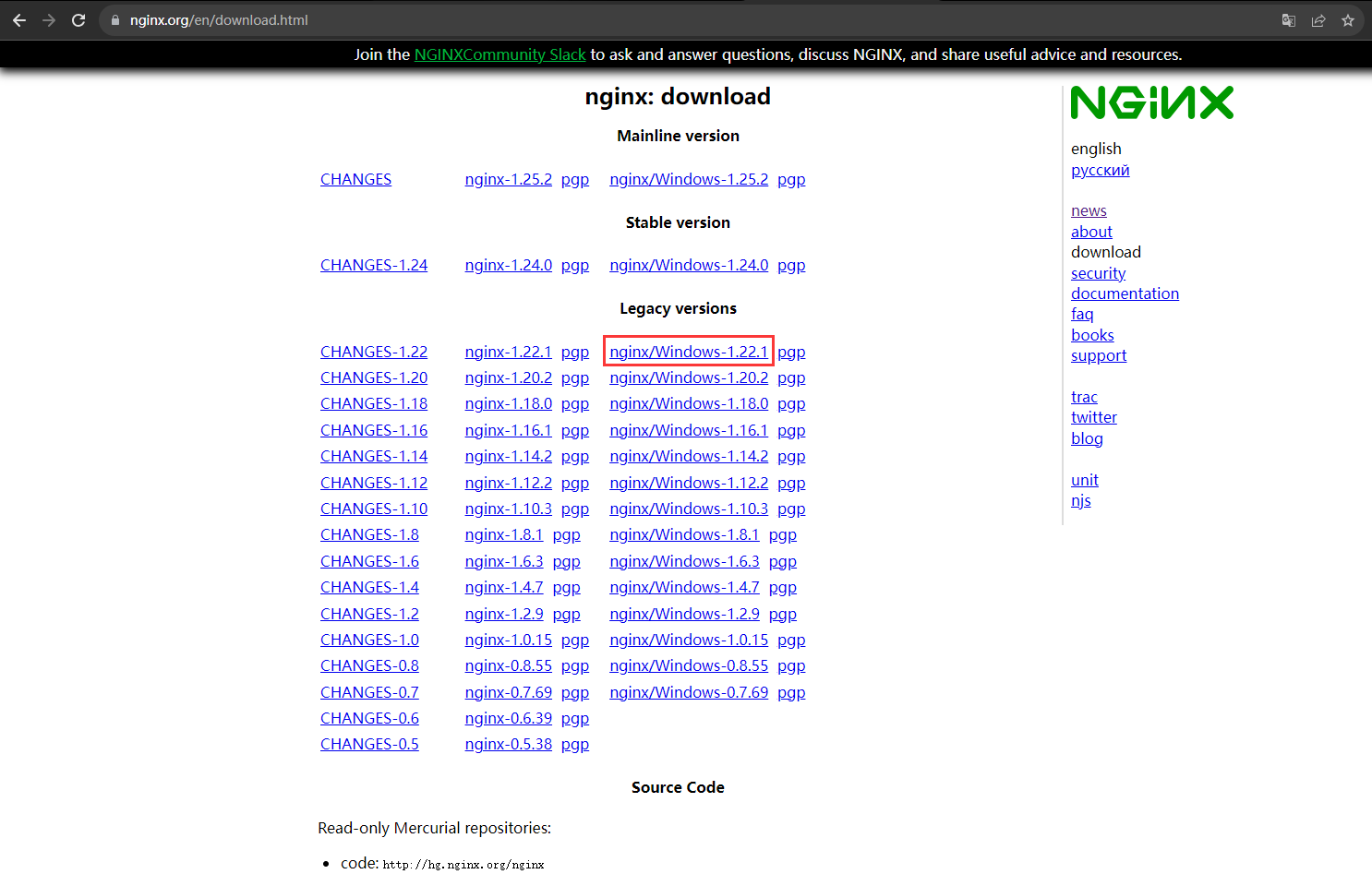Open the twitter sidebar link
This screenshot has width=1372, height=874.
pos(1094,417)
